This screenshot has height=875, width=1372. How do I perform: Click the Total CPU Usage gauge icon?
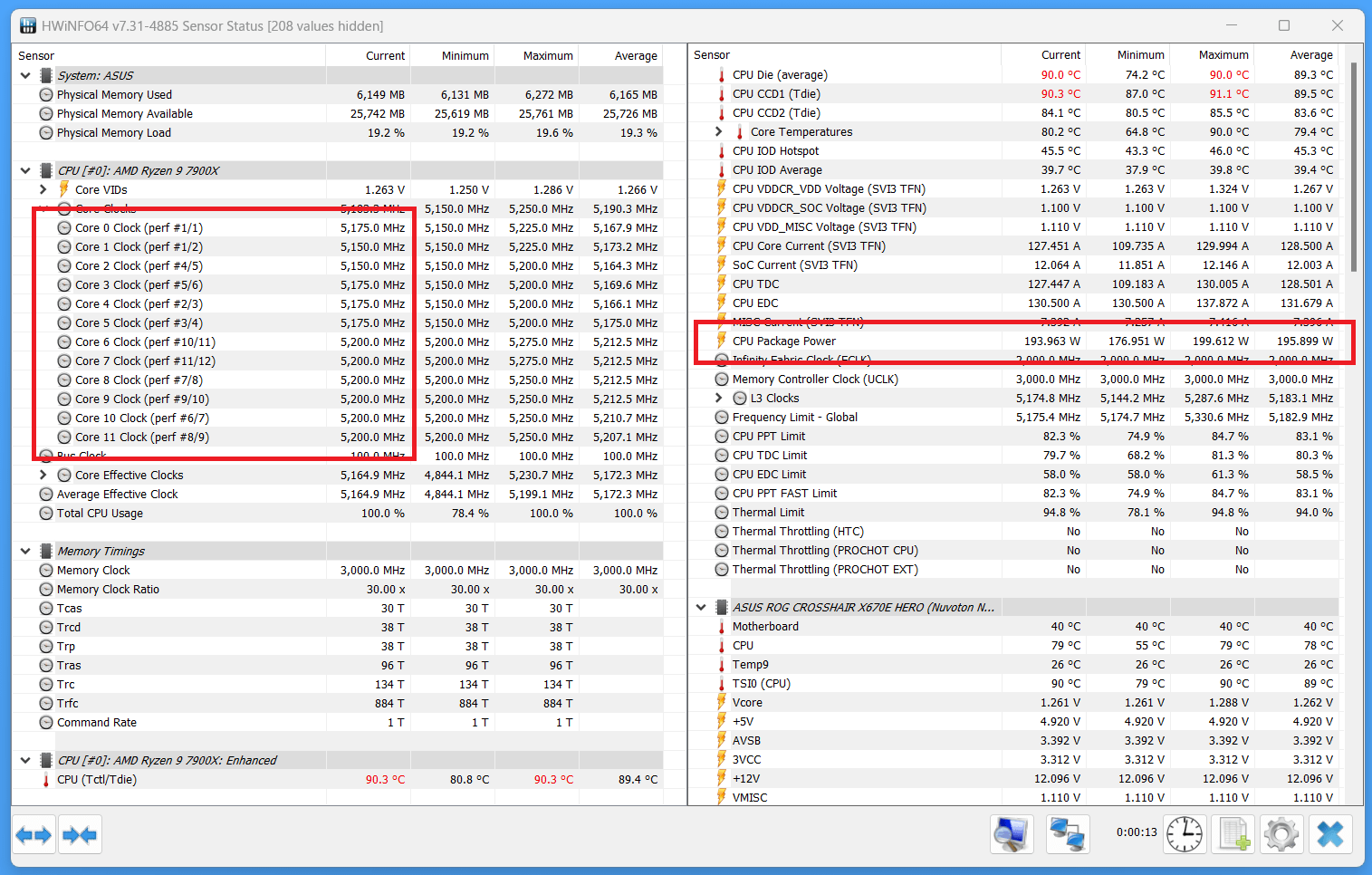(x=46, y=514)
